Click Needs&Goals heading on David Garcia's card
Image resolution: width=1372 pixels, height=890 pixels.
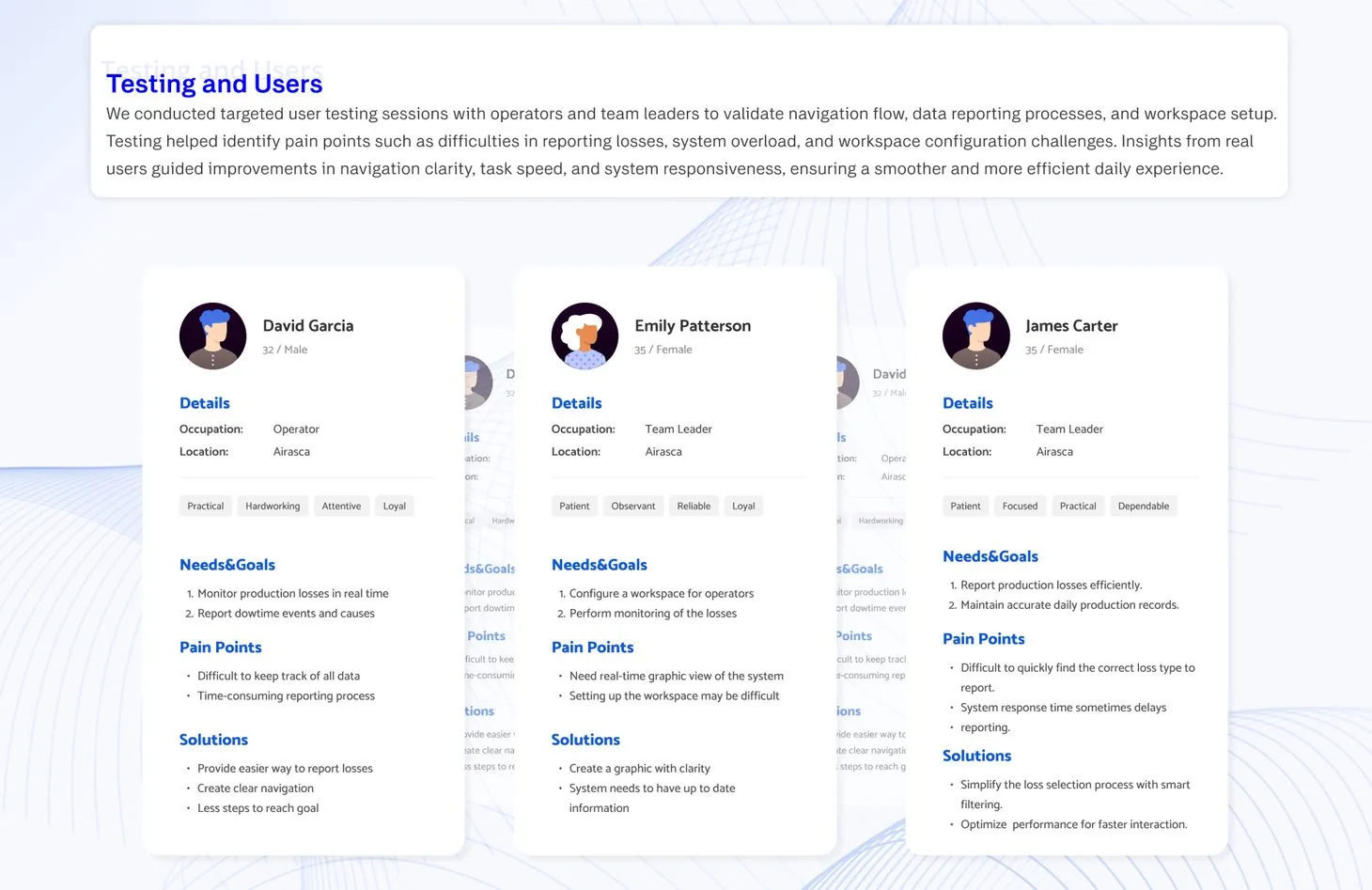pyautogui.click(x=227, y=565)
